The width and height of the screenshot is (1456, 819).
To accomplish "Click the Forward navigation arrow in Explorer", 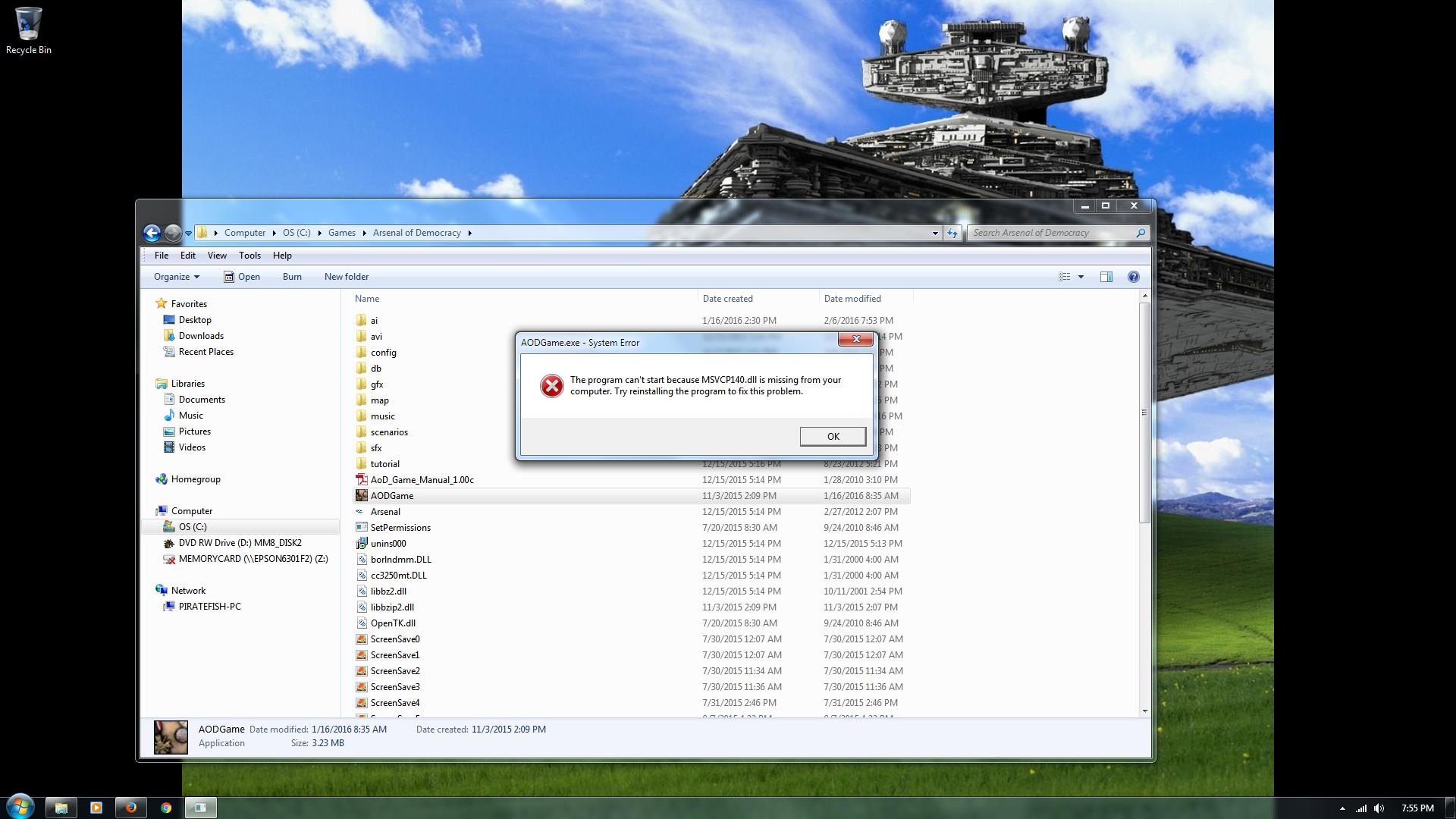I will pos(173,233).
